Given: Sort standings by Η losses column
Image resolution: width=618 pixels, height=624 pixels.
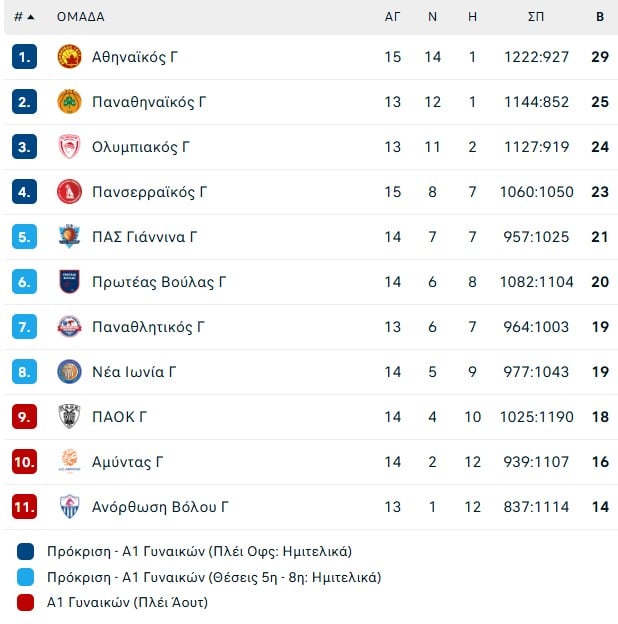Looking at the screenshot, I should 473,17.
